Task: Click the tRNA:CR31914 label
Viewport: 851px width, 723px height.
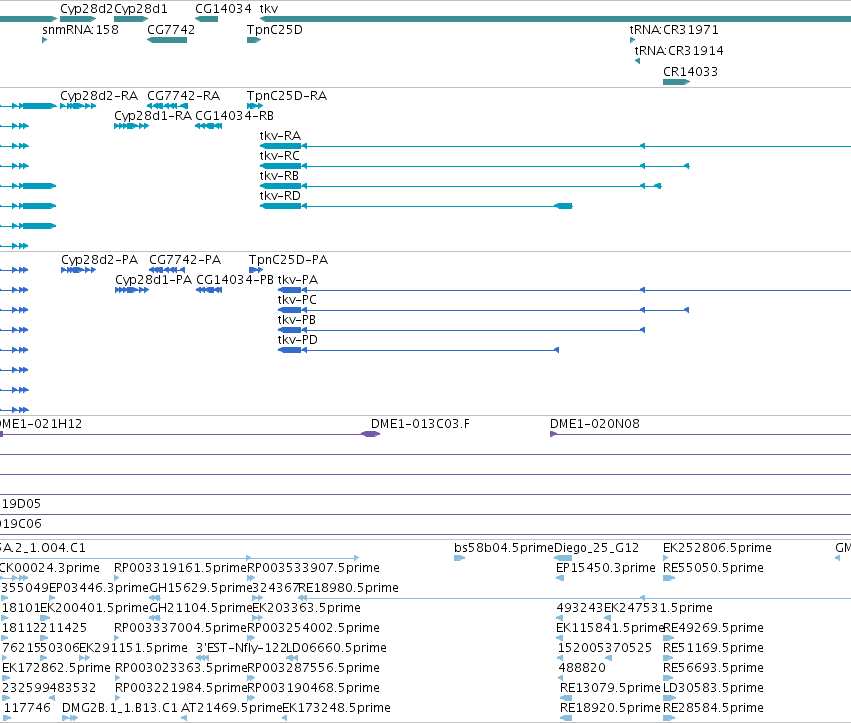Action: tap(679, 50)
